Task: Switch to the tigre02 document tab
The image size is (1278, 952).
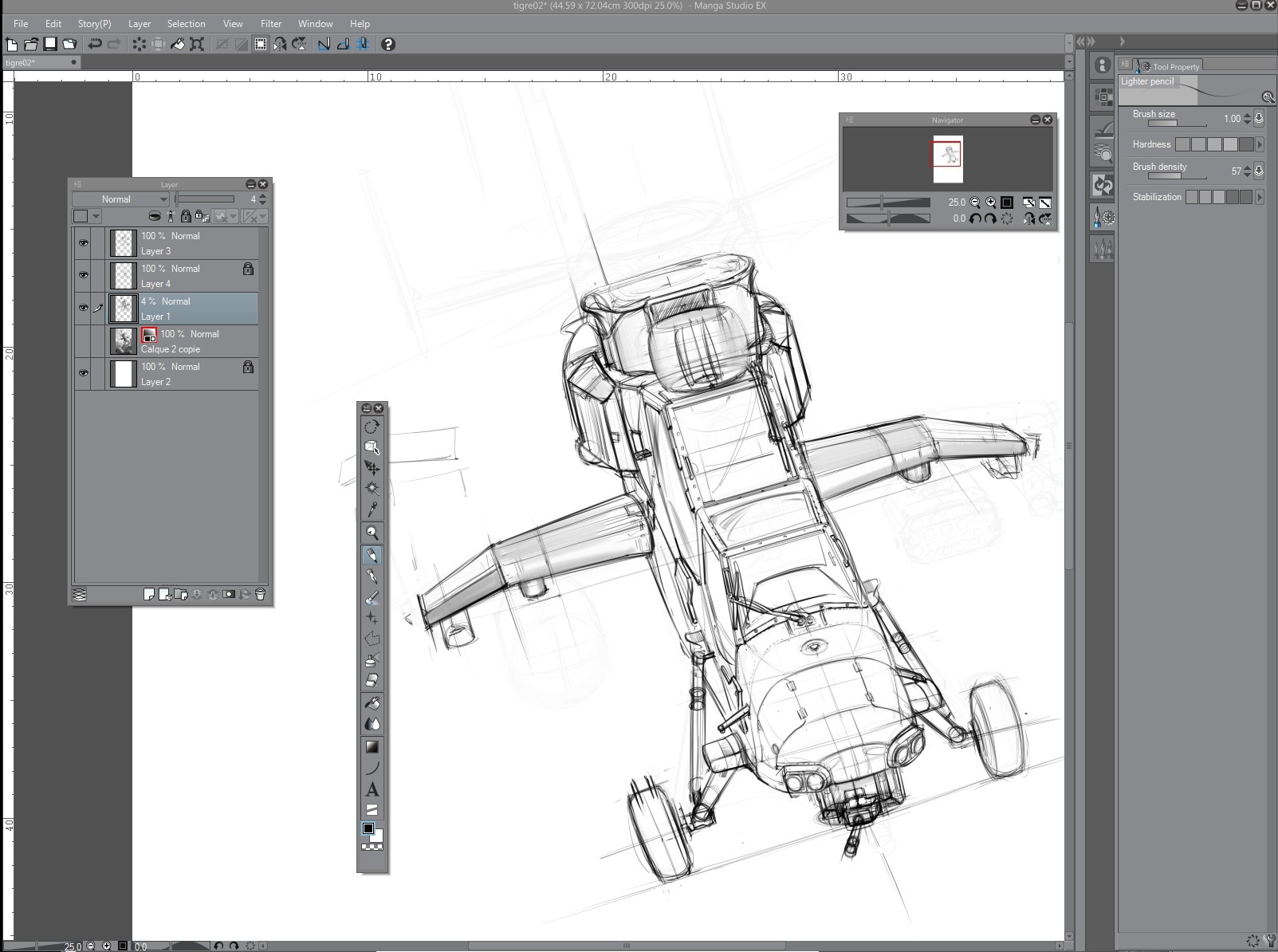Action: pos(41,62)
